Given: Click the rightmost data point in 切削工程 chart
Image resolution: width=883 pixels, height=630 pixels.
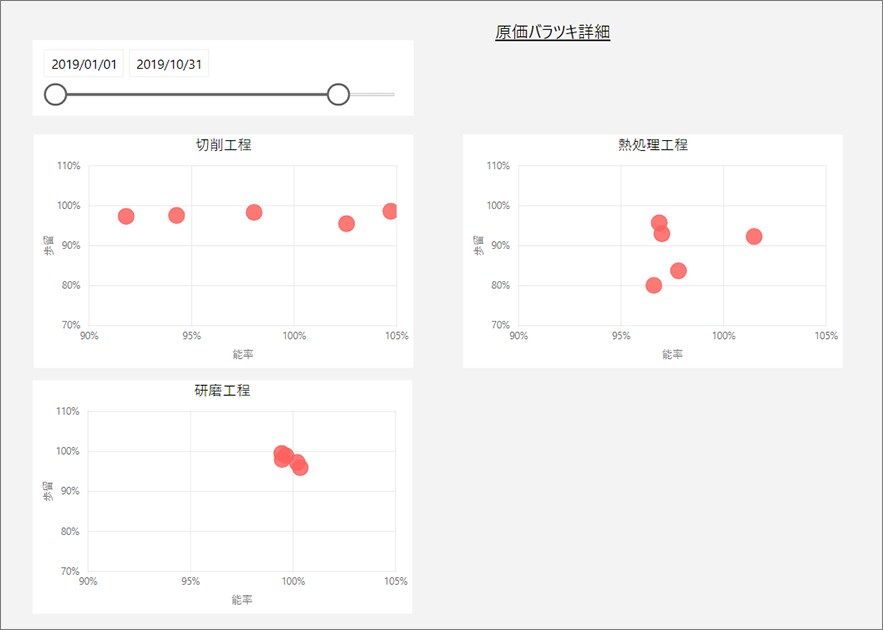Looking at the screenshot, I should click(390, 211).
